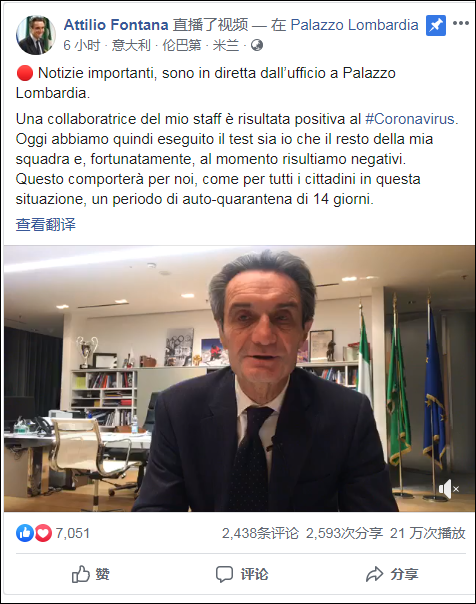View the 2,593次分享 shares list
The image size is (476, 604).
click(344, 533)
